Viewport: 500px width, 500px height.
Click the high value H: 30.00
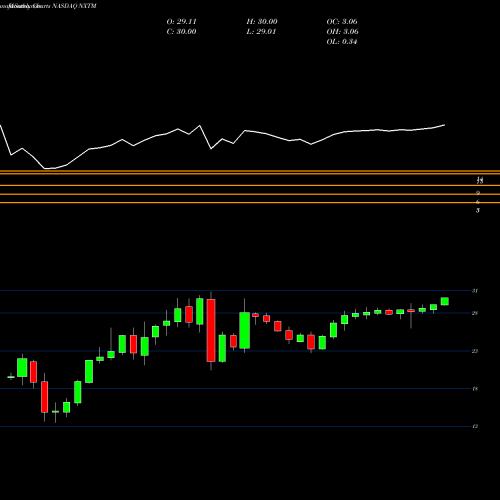(x=262, y=22)
